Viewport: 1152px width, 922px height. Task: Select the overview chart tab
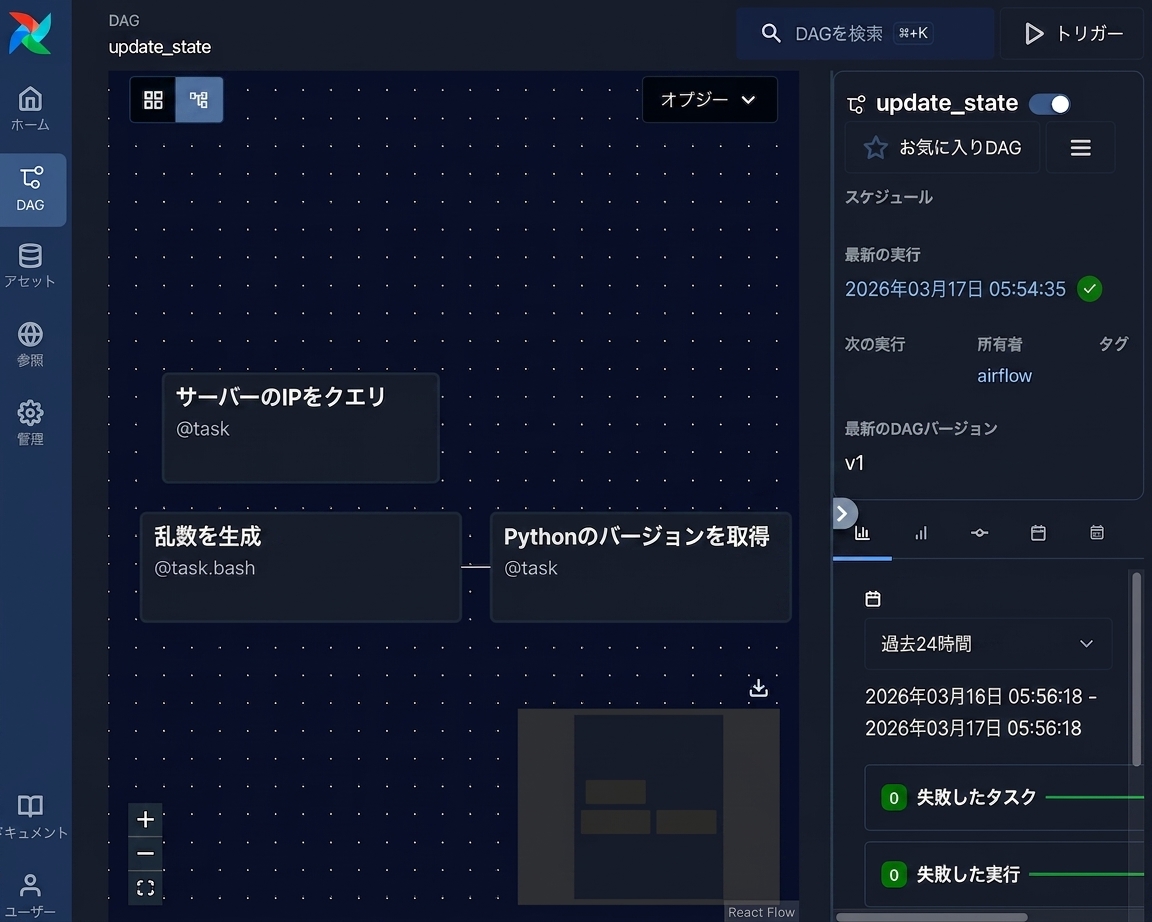click(863, 534)
